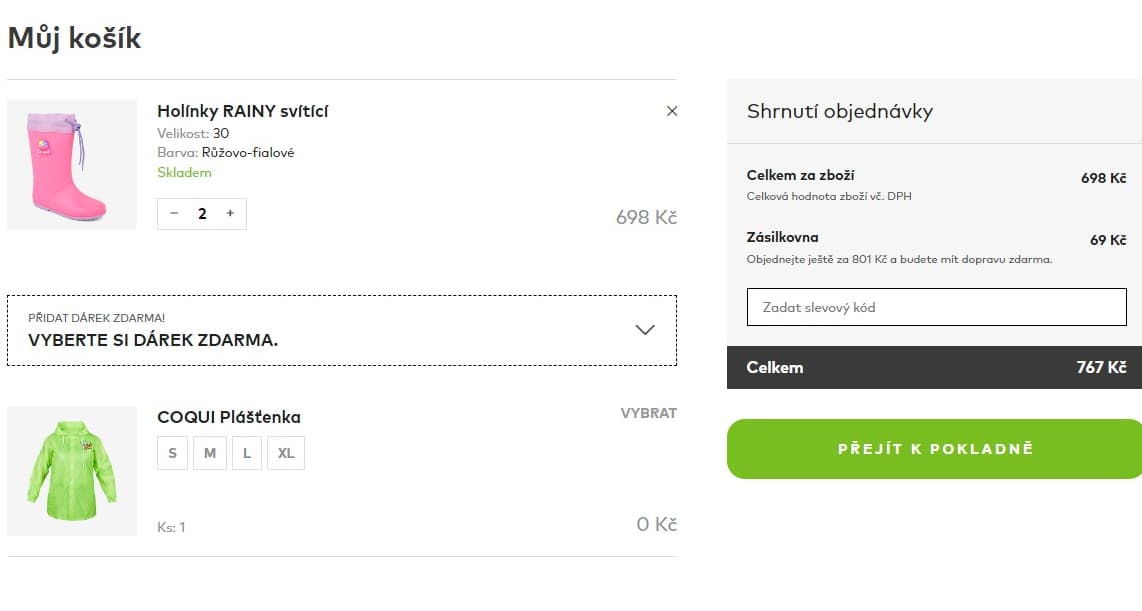
Task: Open the pink rain boots thumbnail
Action: click(x=72, y=165)
